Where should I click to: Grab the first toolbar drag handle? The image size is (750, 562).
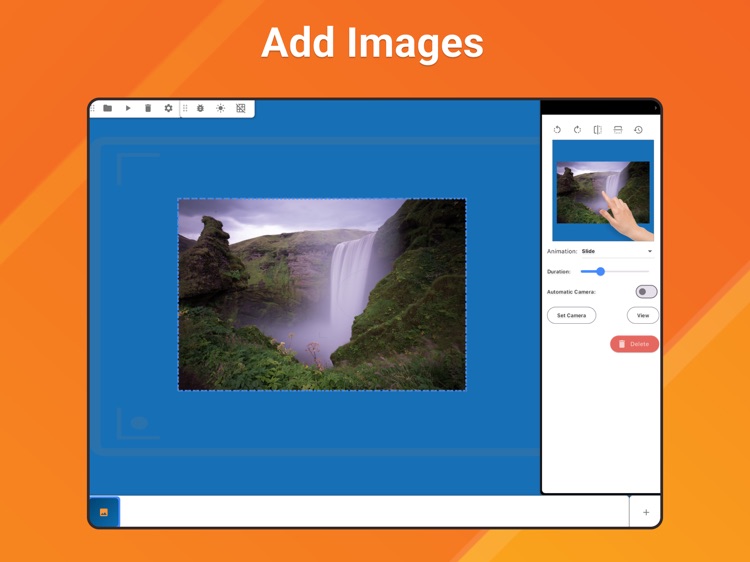(x=93, y=108)
